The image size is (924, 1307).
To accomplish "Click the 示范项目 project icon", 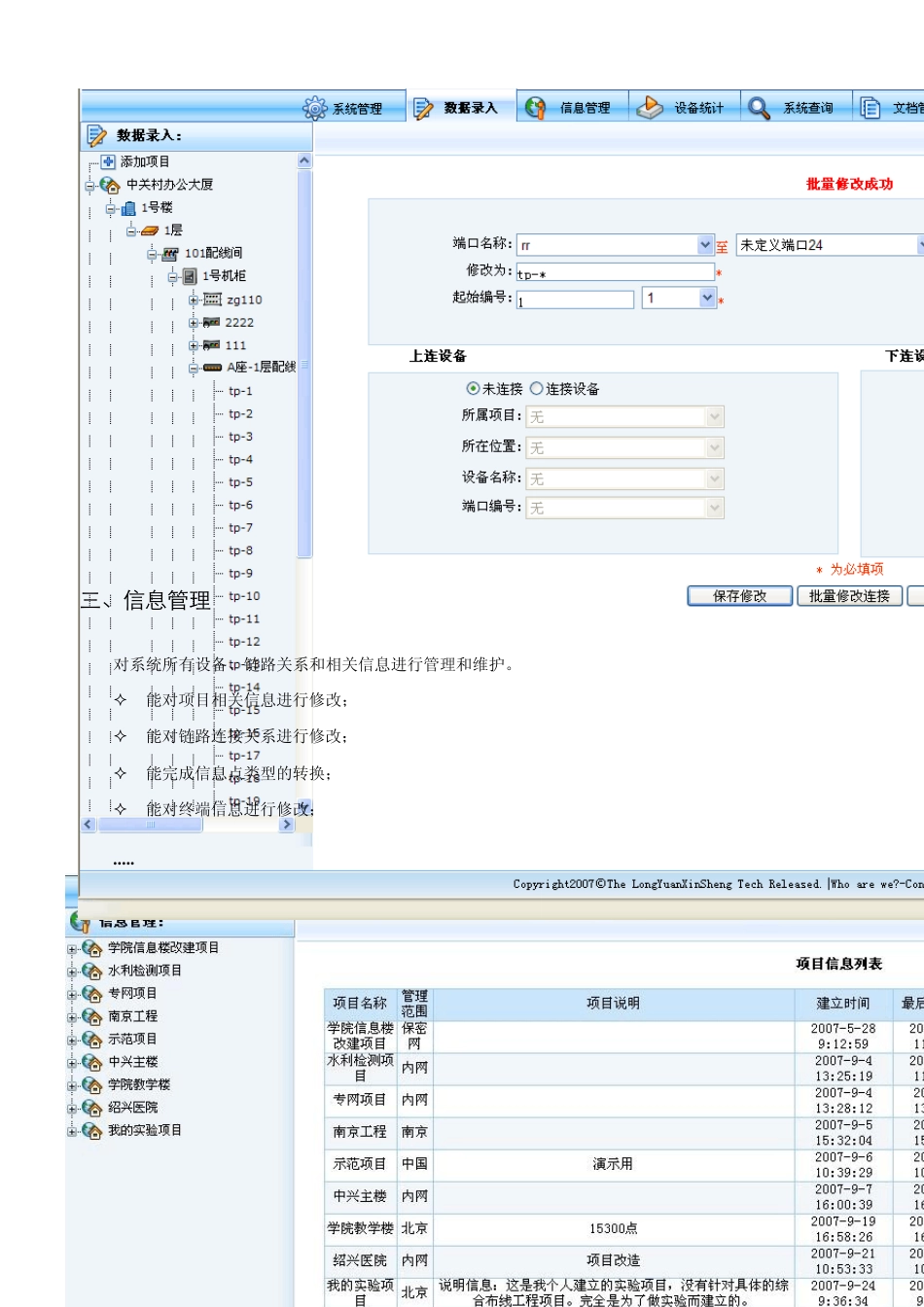I will (92, 1039).
